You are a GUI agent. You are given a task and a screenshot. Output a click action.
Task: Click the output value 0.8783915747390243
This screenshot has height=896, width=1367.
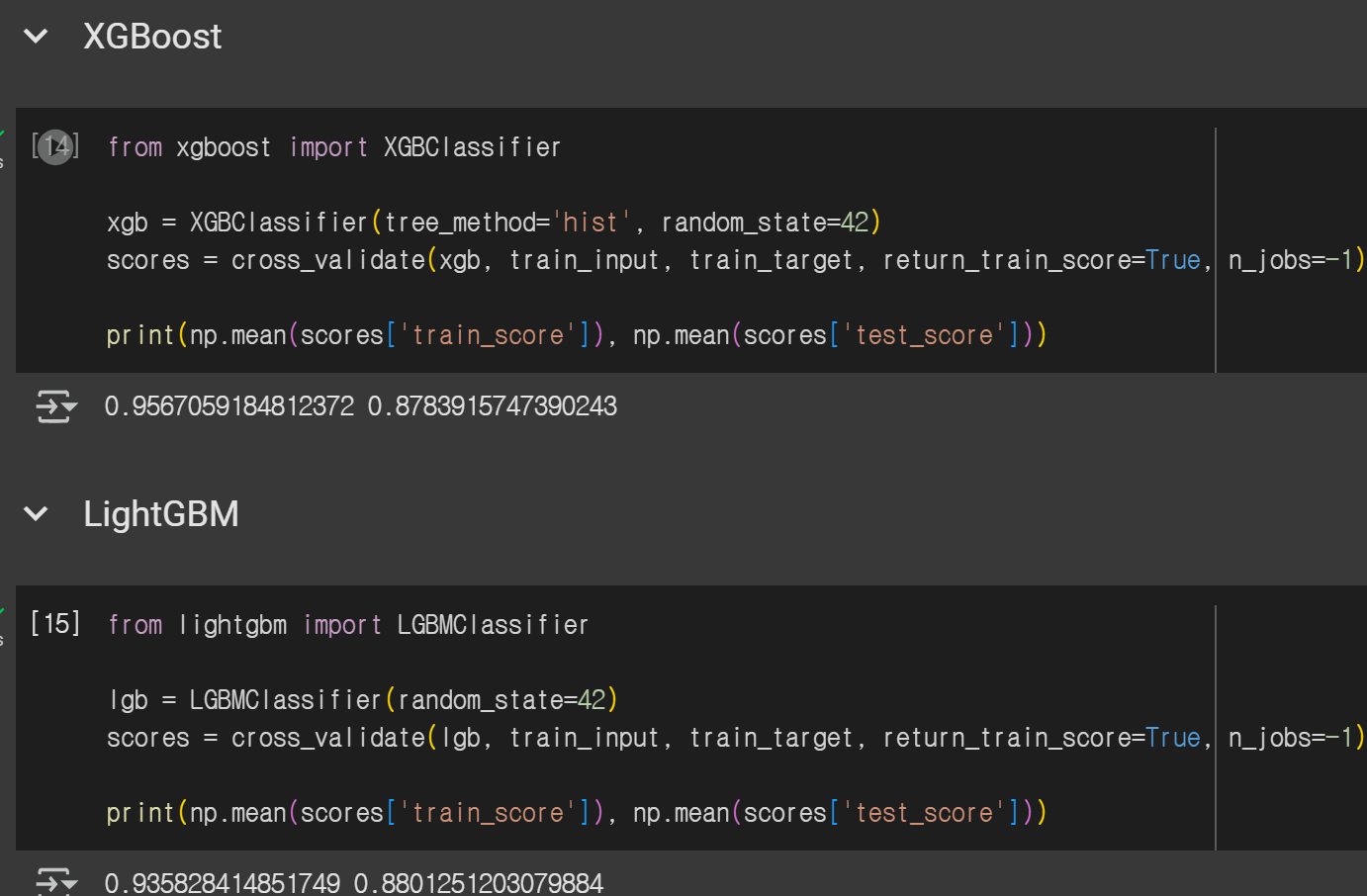pyautogui.click(x=493, y=406)
